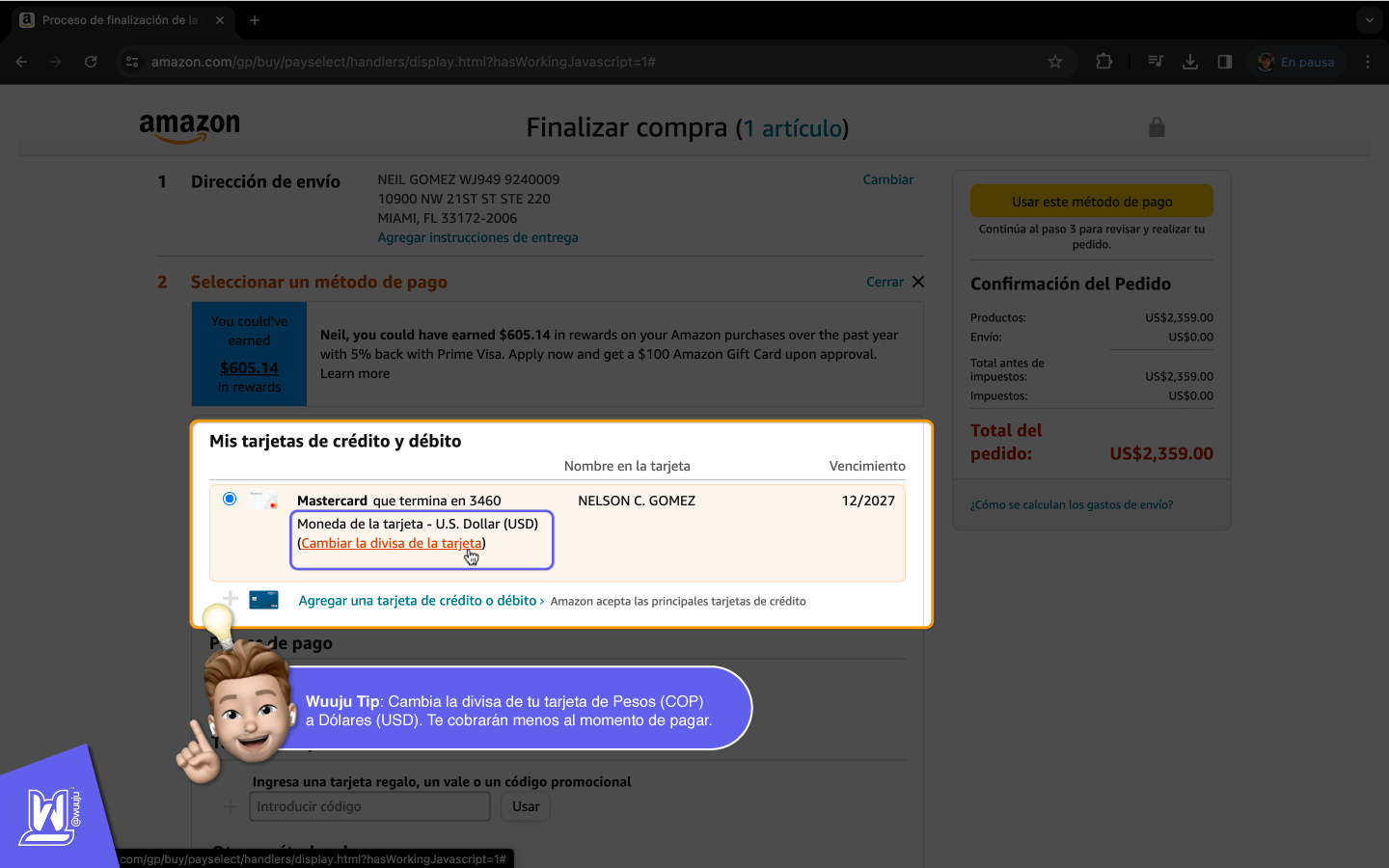Click Usar este método de pago button
The image size is (1389, 868).
click(1091, 202)
